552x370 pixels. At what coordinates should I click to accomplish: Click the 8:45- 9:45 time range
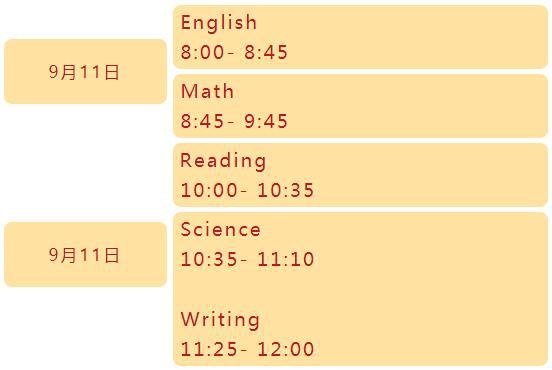click(234, 121)
